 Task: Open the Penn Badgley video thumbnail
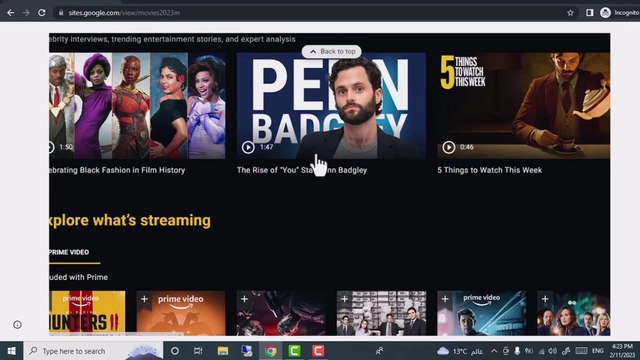(x=331, y=106)
